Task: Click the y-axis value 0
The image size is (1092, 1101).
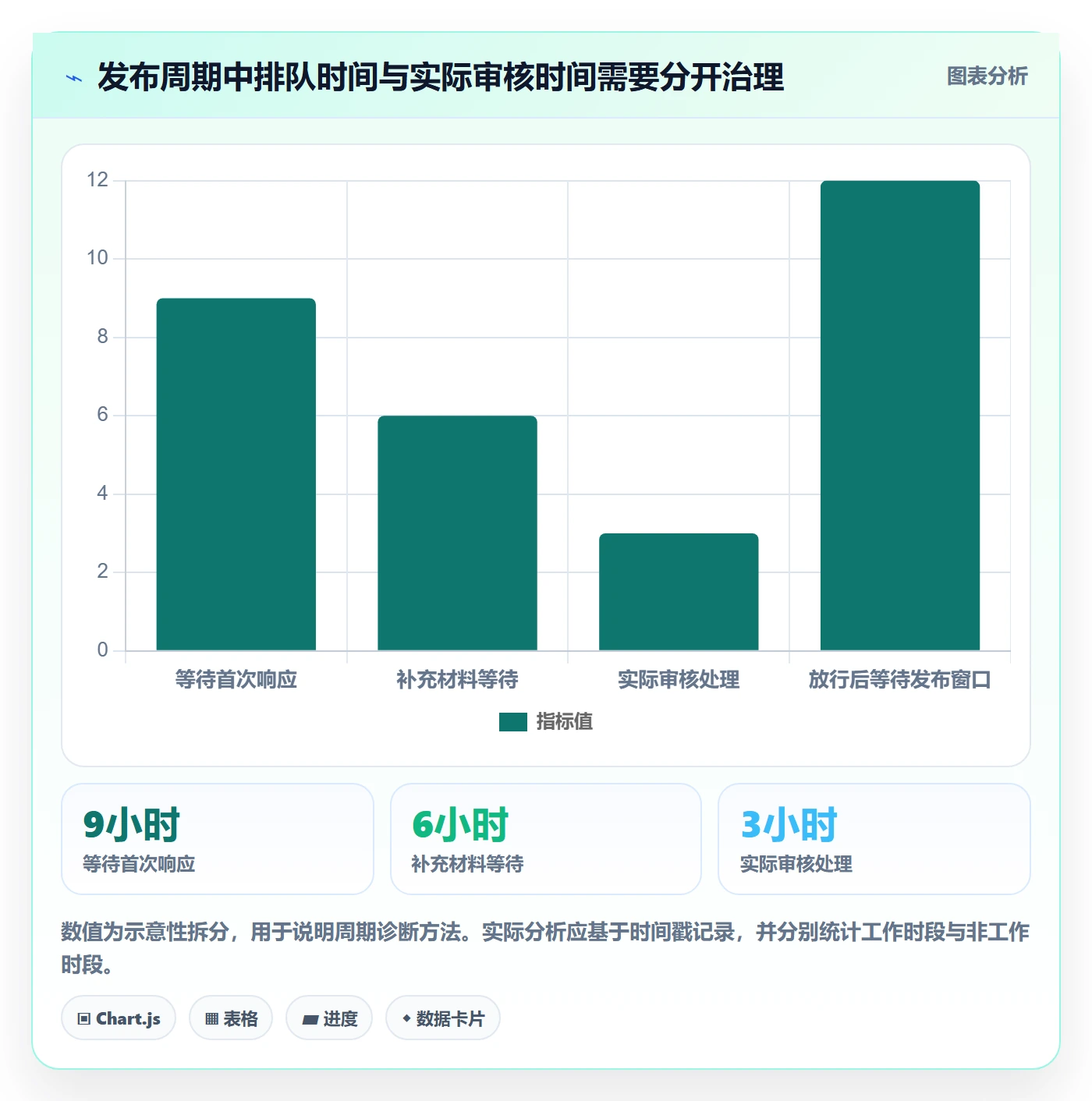Action: (103, 650)
